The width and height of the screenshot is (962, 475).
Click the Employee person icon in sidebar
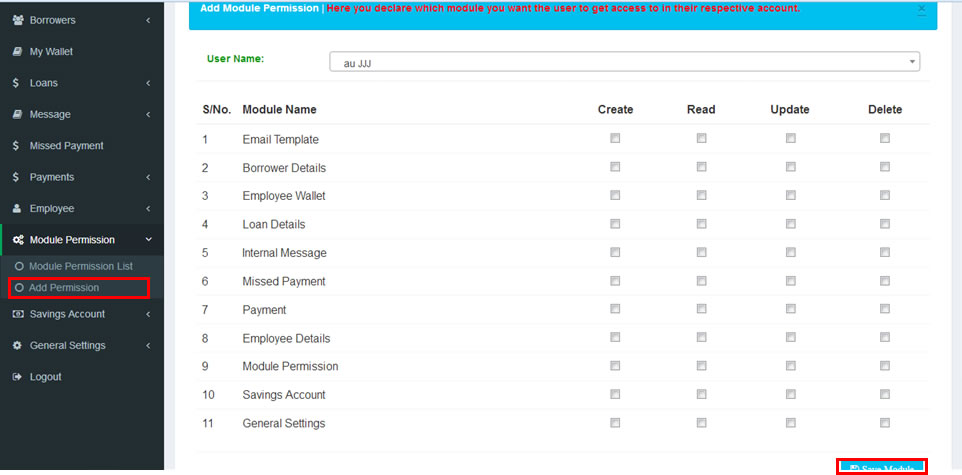pyautogui.click(x=17, y=209)
